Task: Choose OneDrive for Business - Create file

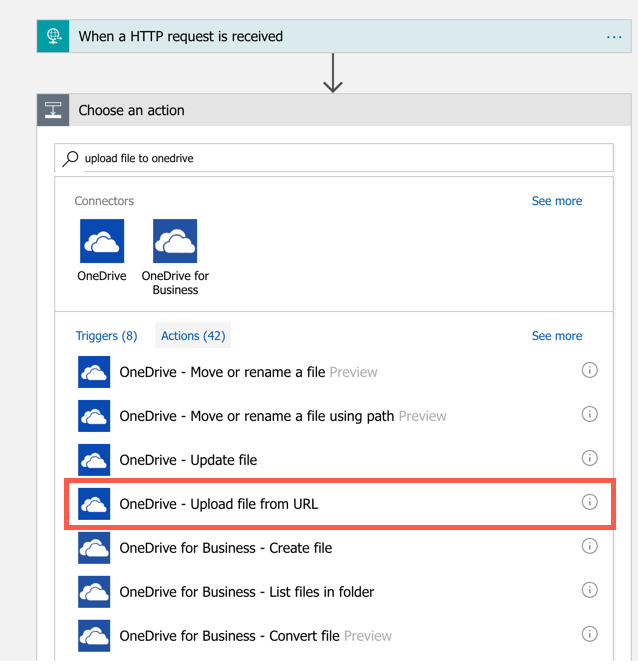Action: (x=225, y=548)
